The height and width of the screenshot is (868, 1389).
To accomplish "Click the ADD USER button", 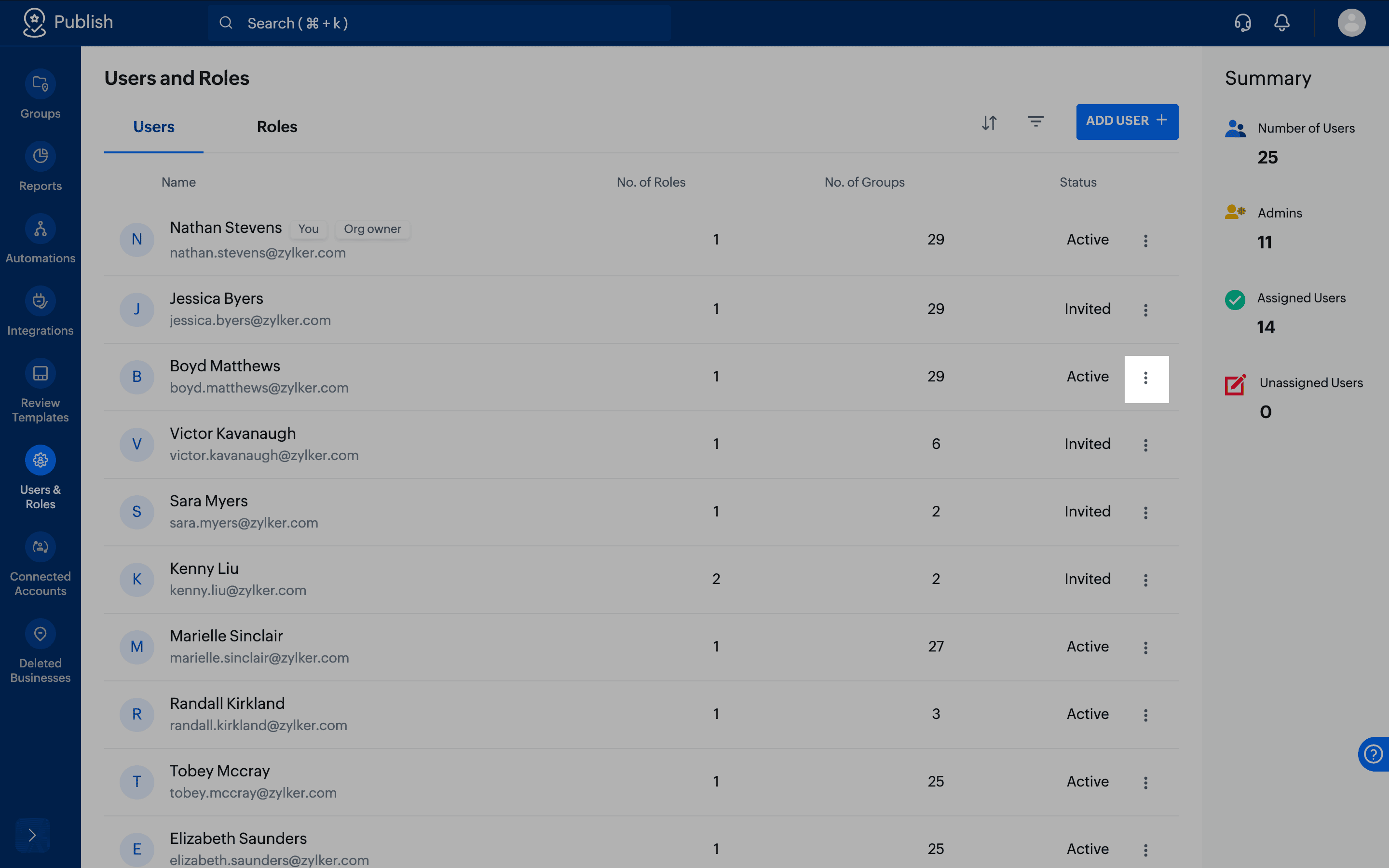I will 1127,122.
